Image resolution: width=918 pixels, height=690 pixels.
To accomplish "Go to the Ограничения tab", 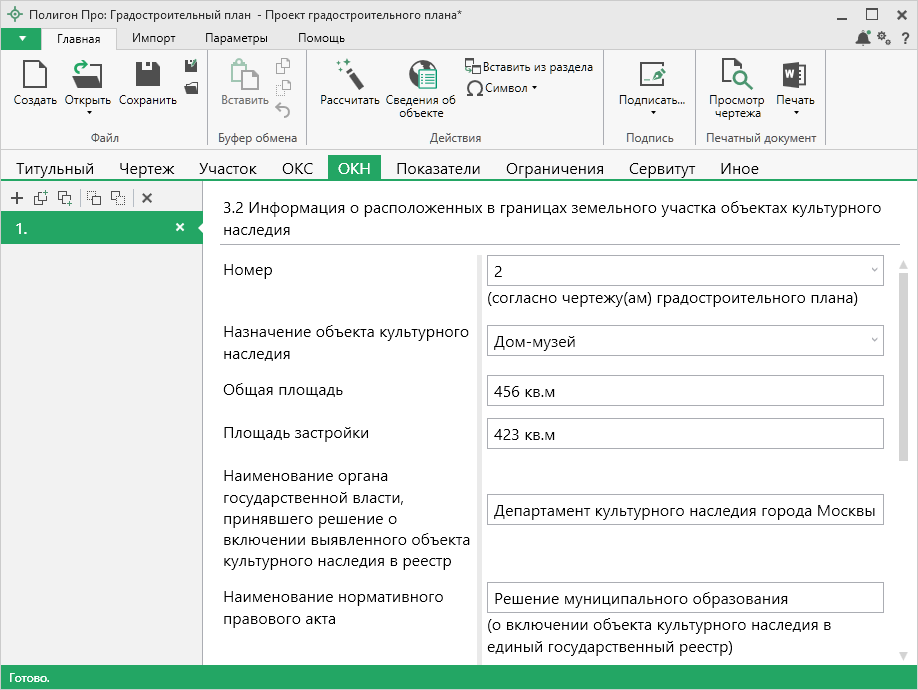I will point(554,169).
